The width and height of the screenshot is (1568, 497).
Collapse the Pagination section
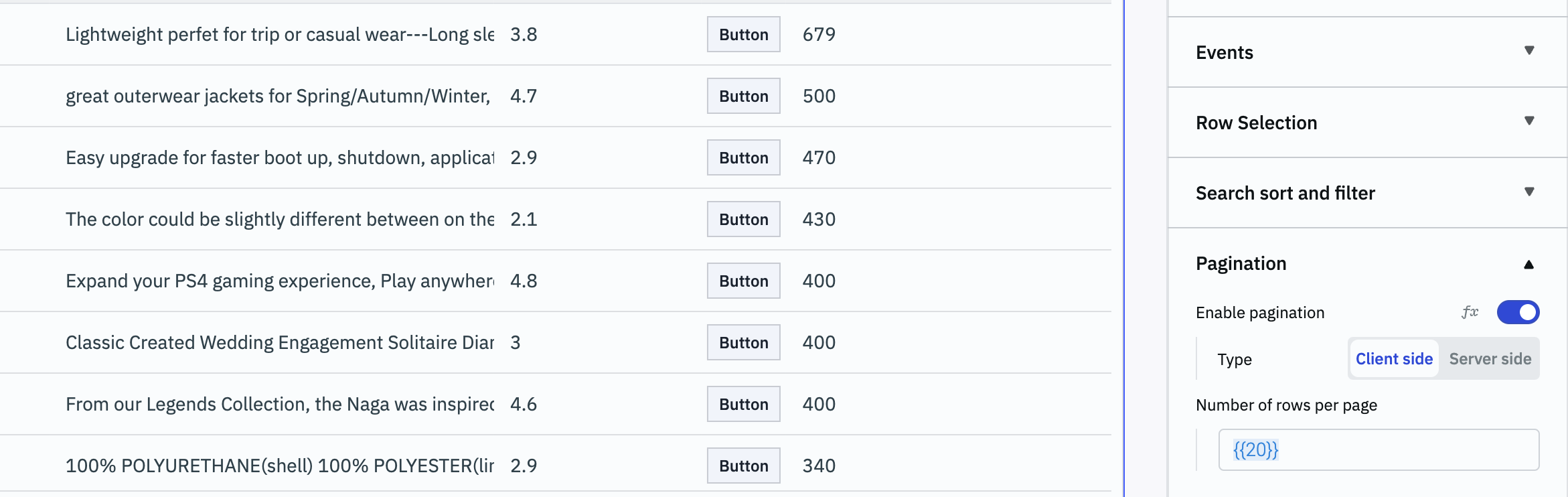1528,265
